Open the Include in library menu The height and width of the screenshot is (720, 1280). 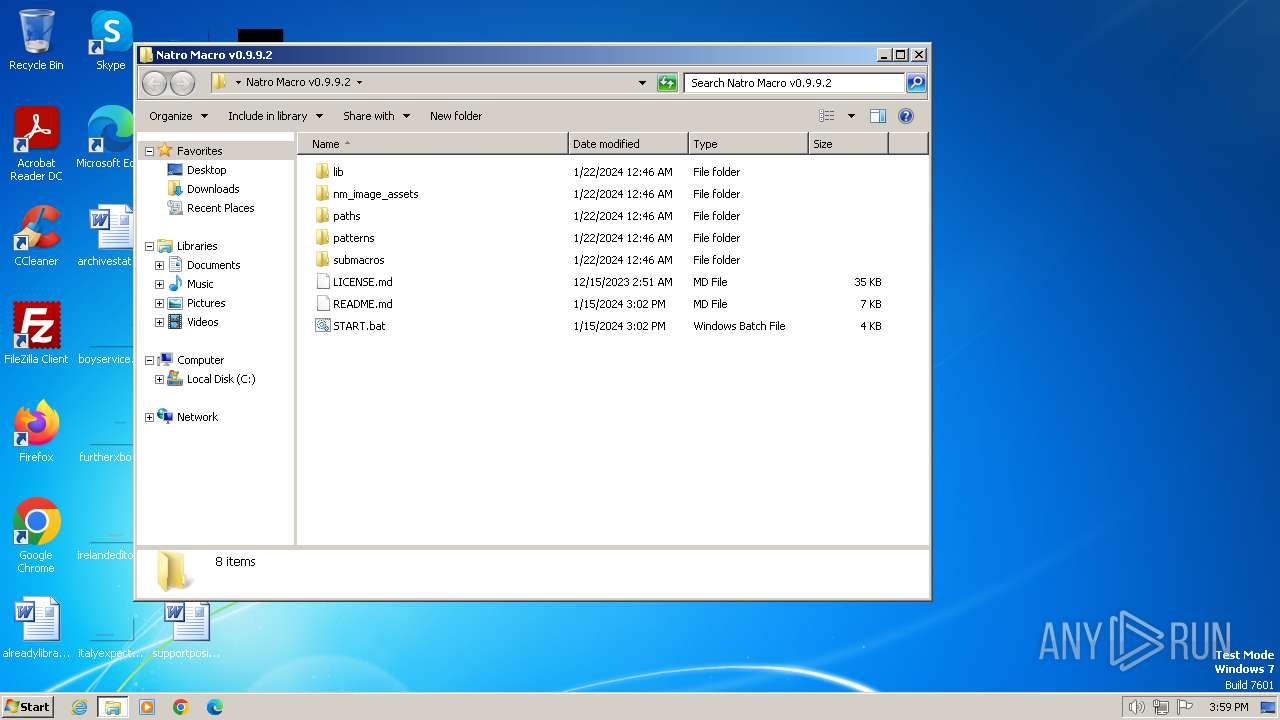pos(275,116)
